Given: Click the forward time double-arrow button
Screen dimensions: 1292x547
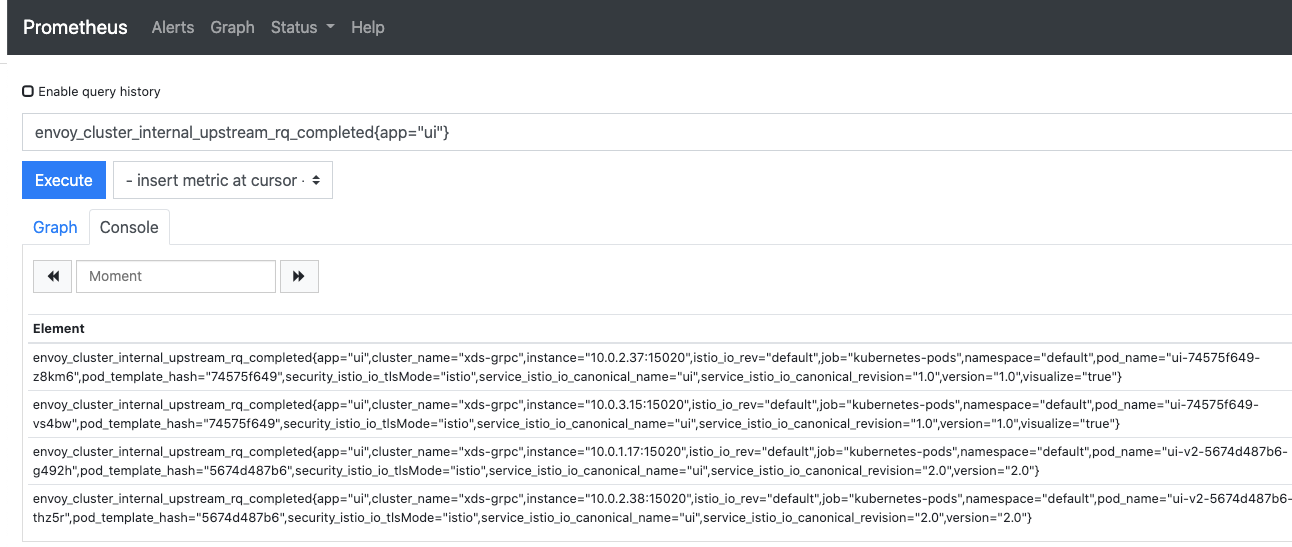Looking at the screenshot, I should (x=299, y=276).
